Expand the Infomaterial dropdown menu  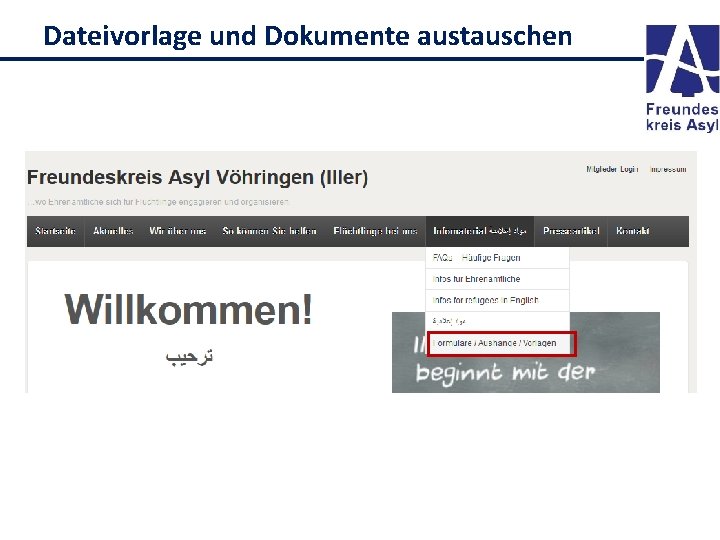(x=480, y=231)
